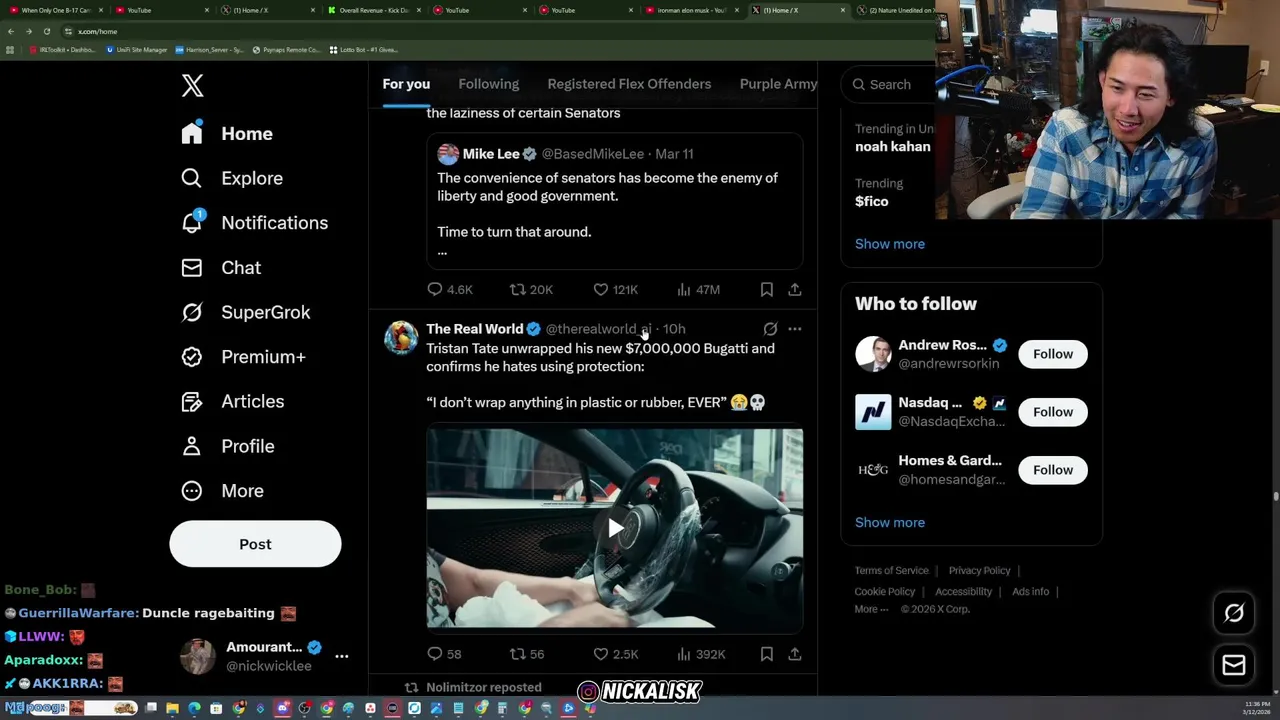Click the Post button
This screenshot has height=720, width=1280.
tap(255, 544)
